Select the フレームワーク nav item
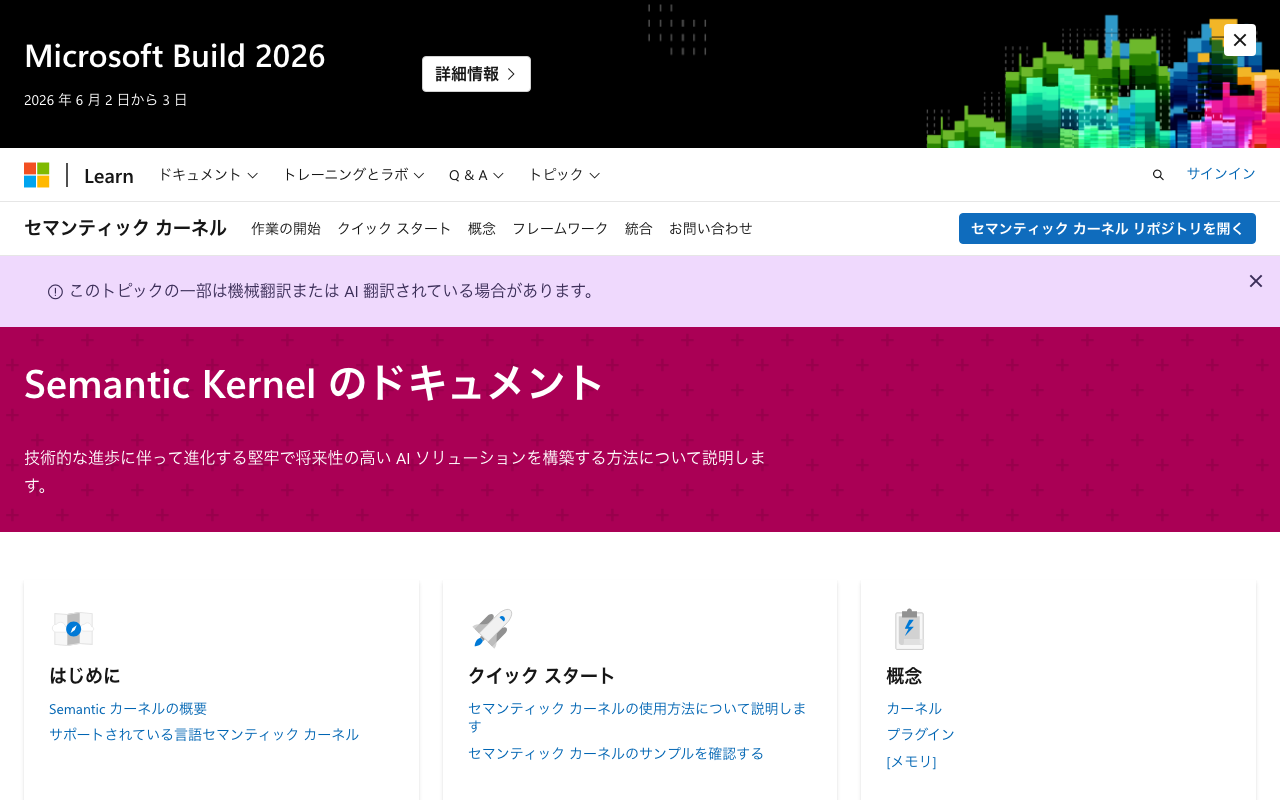Image resolution: width=1280 pixels, height=800 pixels. (x=560, y=228)
